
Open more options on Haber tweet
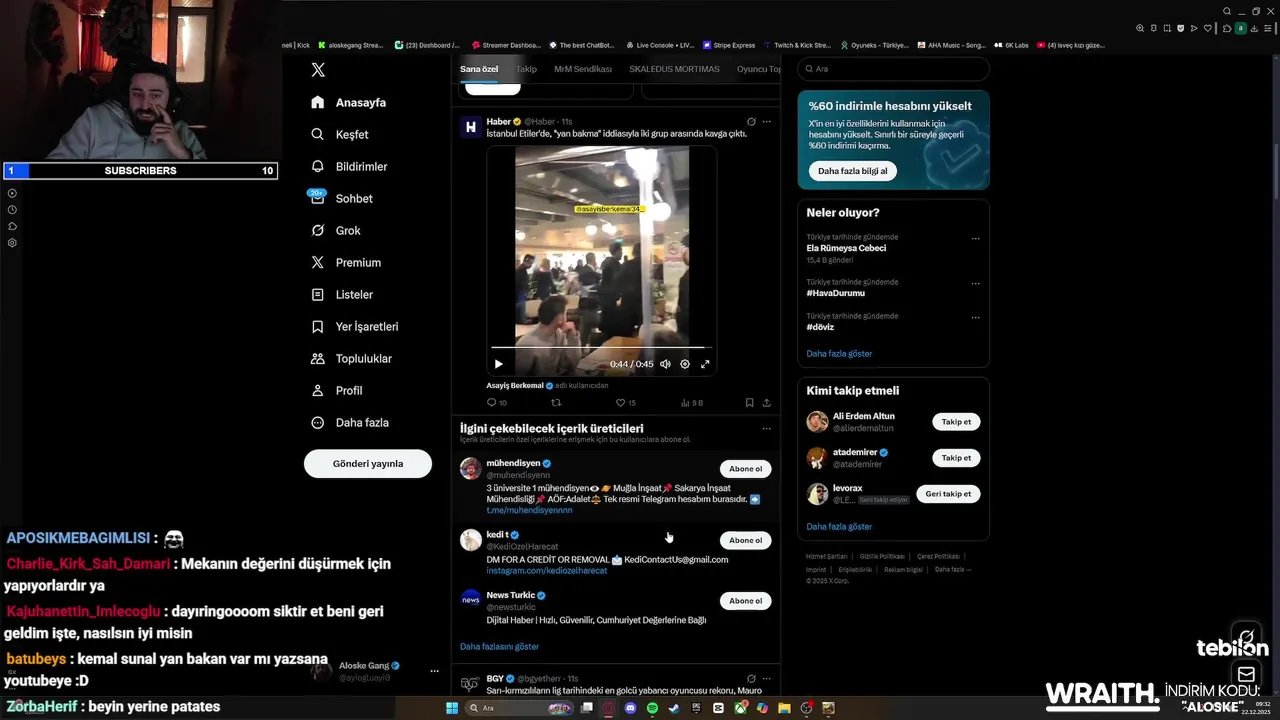click(x=767, y=122)
